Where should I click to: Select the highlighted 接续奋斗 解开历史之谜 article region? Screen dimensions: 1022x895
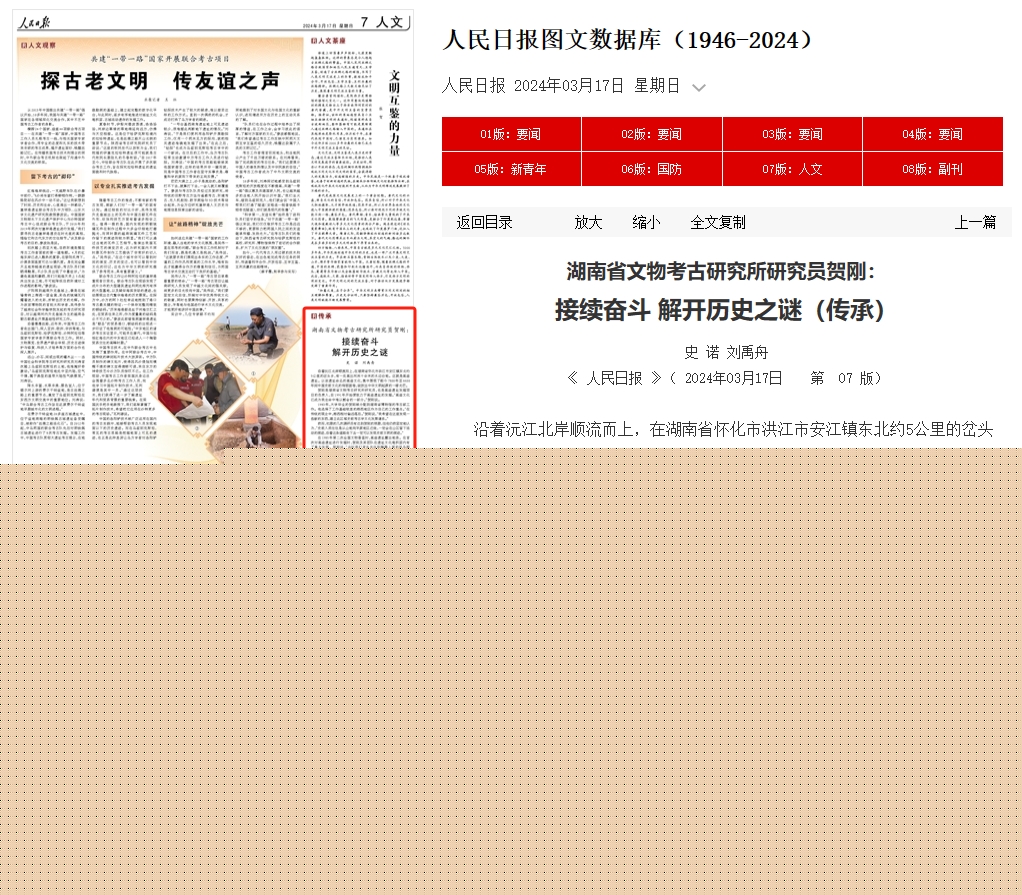(359, 378)
